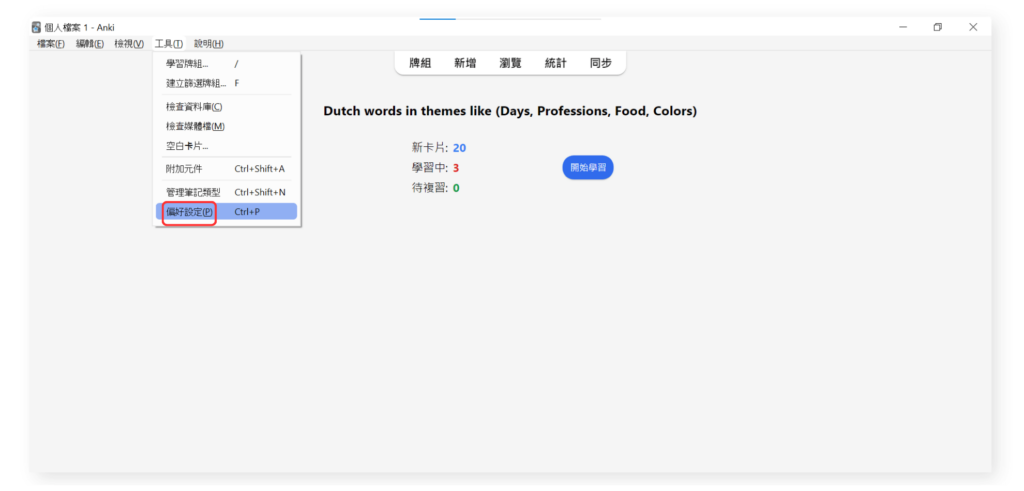1024x491 pixels.
Task: Go to 牌組 decks in top toolbar
Action: (x=420, y=63)
